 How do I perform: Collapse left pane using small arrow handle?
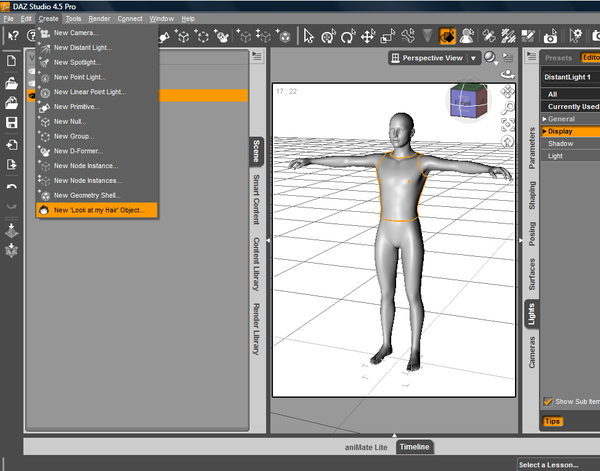[268, 240]
